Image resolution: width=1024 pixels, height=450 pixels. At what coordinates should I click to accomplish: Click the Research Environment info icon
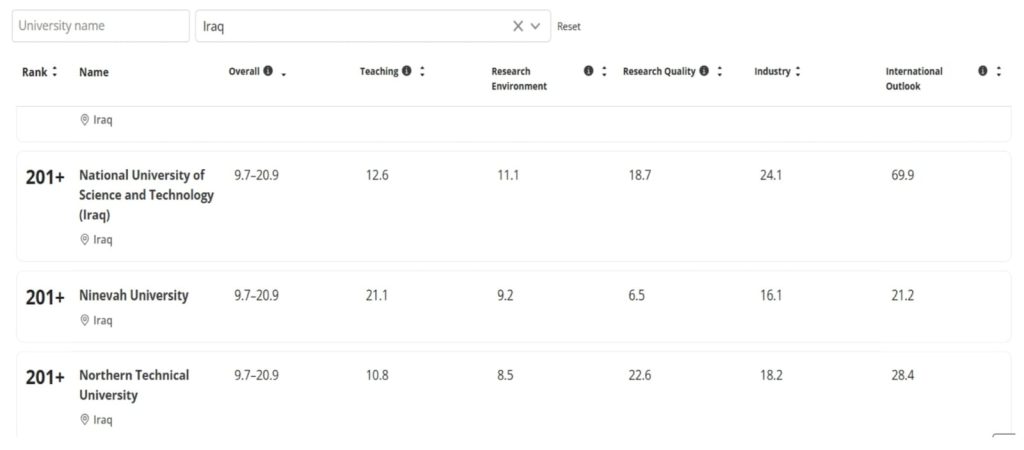tap(588, 71)
